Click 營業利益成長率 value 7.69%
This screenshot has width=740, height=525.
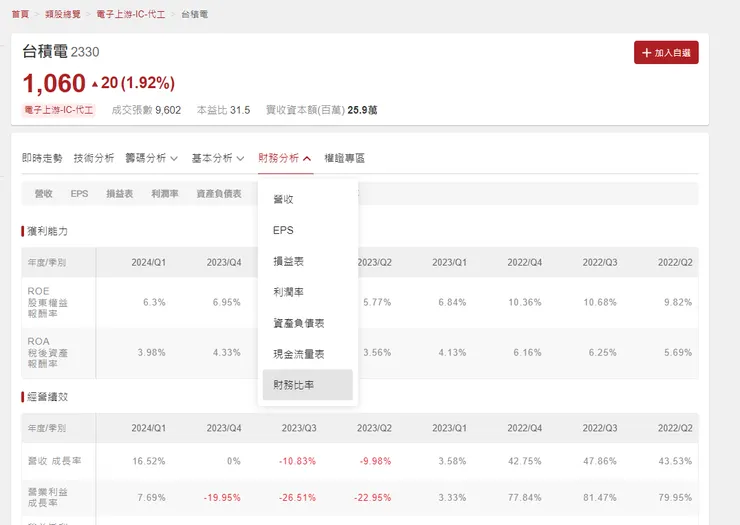[x=151, y=498]
